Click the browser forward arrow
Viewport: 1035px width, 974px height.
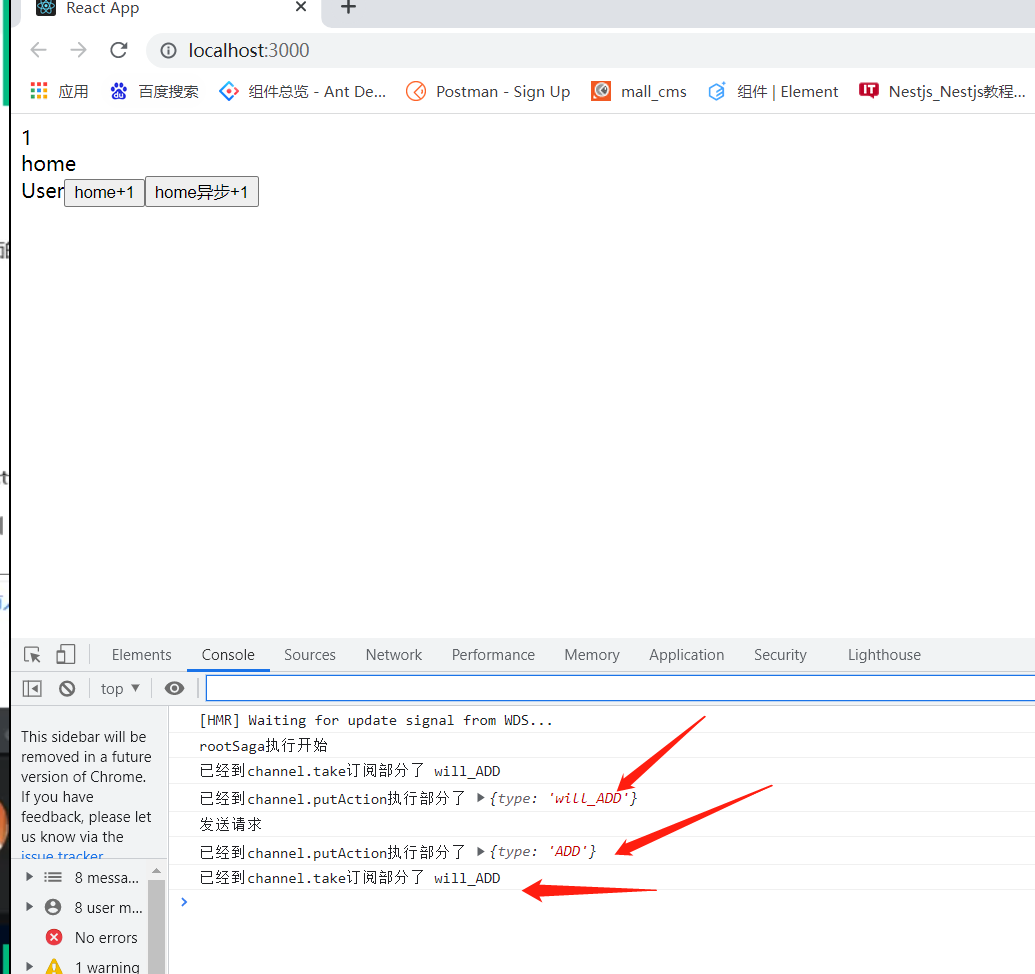[x=79, y=50]
